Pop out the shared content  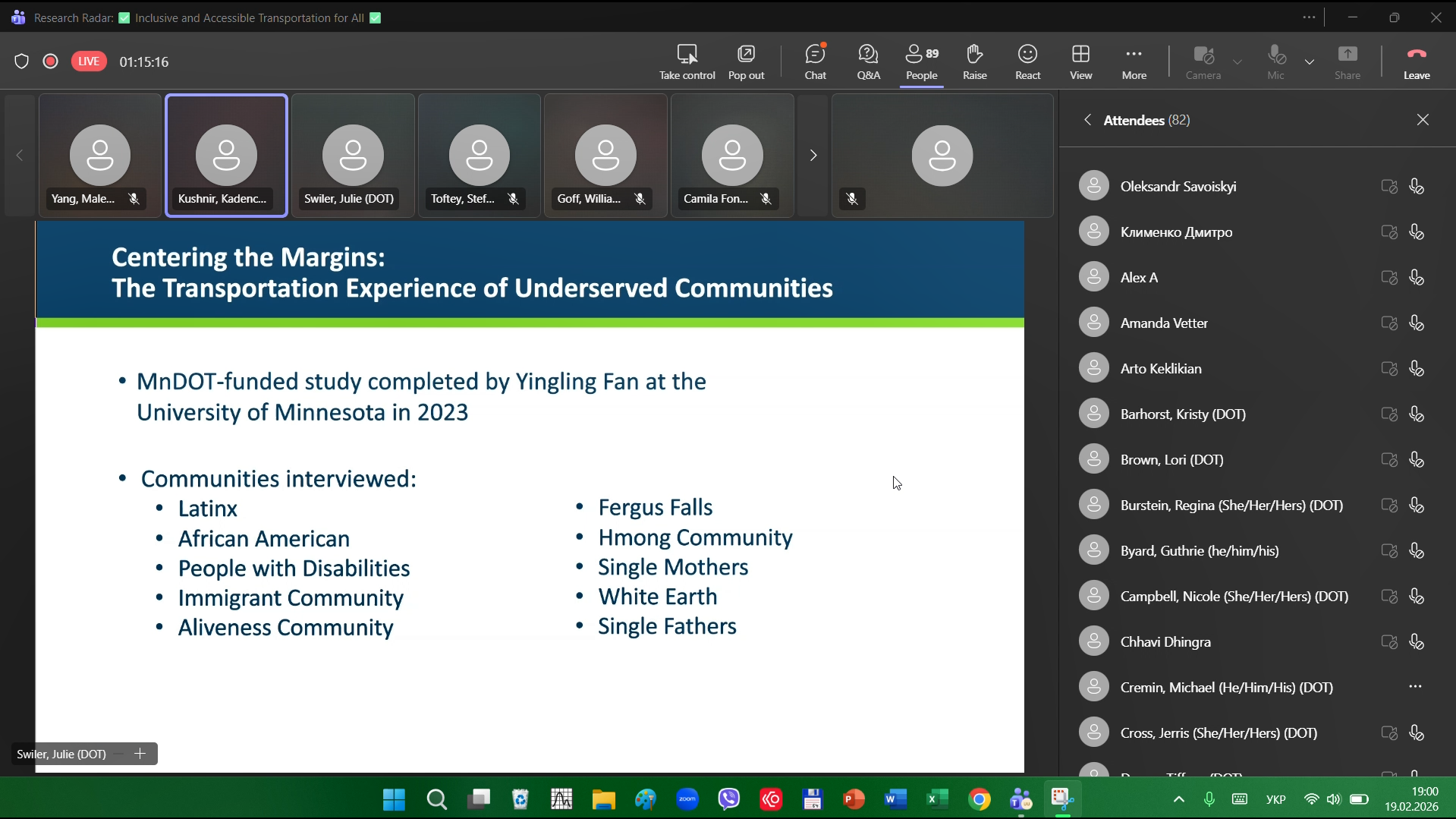tap(746, 61)
